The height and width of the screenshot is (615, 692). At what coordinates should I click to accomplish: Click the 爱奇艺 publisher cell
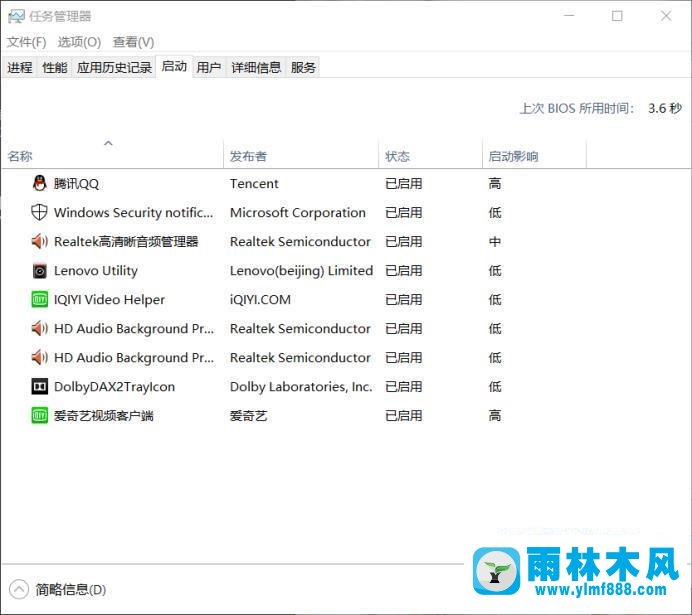[x=248, y=416]
